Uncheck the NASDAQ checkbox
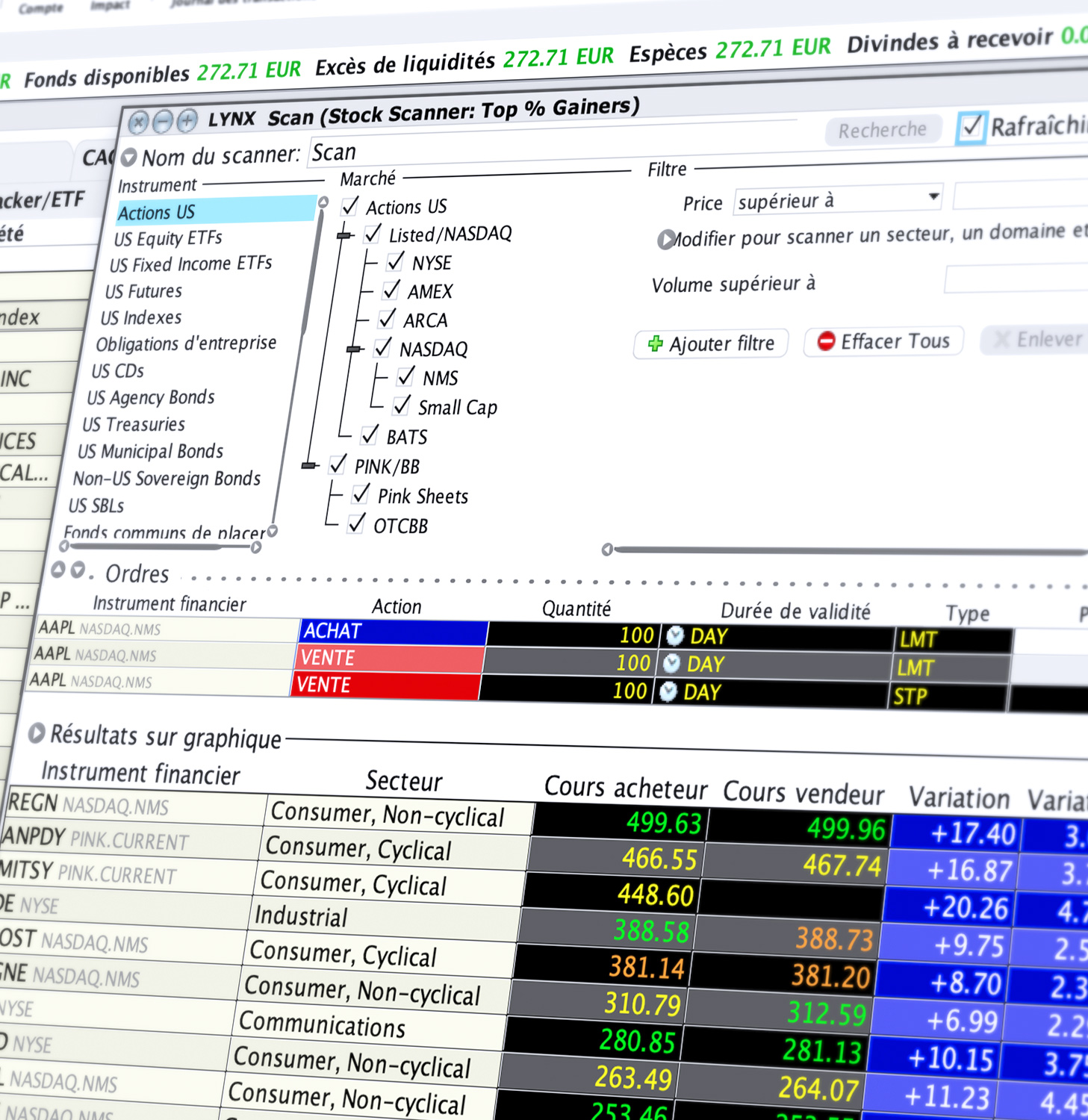The image size is (1088, 1120). coord(383,348)
